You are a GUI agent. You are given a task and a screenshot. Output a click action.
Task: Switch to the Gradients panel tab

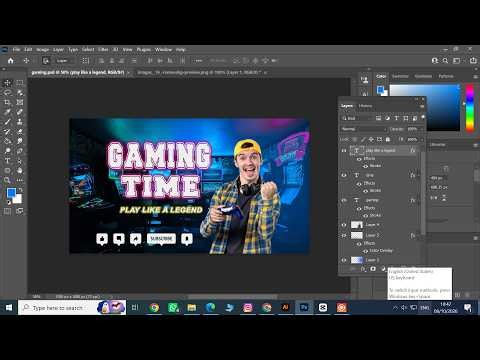(x=423, y=76)
